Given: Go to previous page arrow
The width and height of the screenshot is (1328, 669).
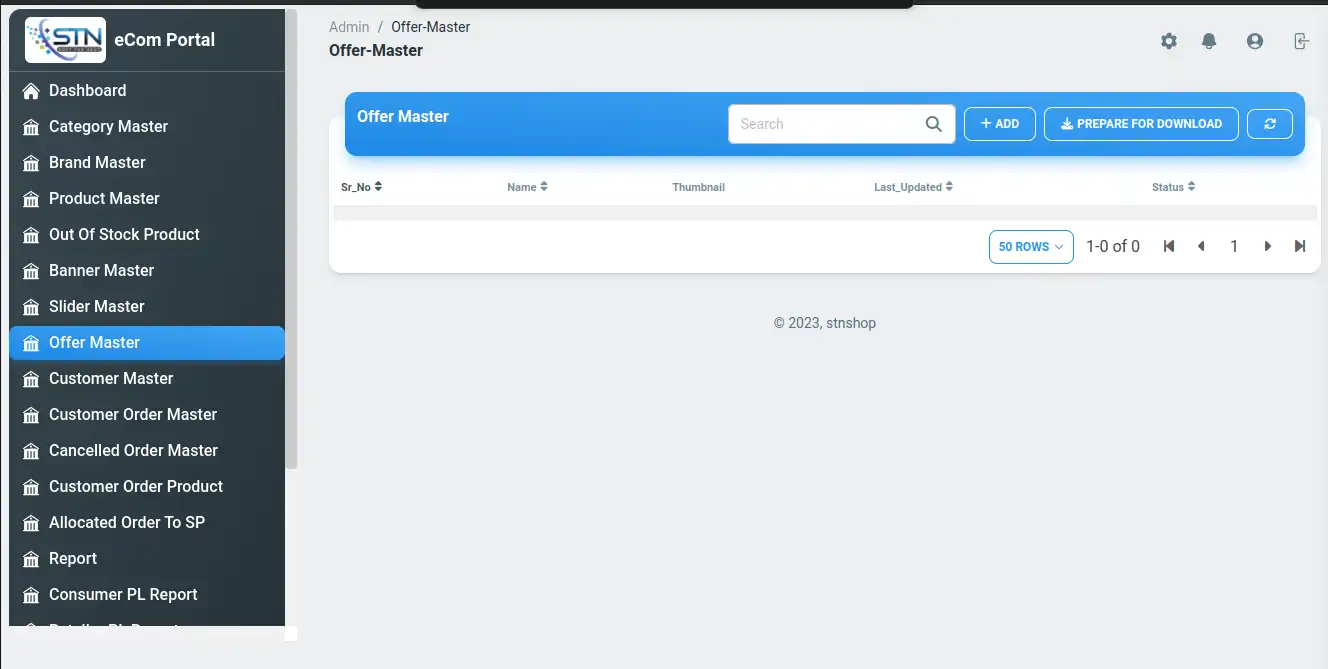Looking at the screenshot, I should point(1201,246).
